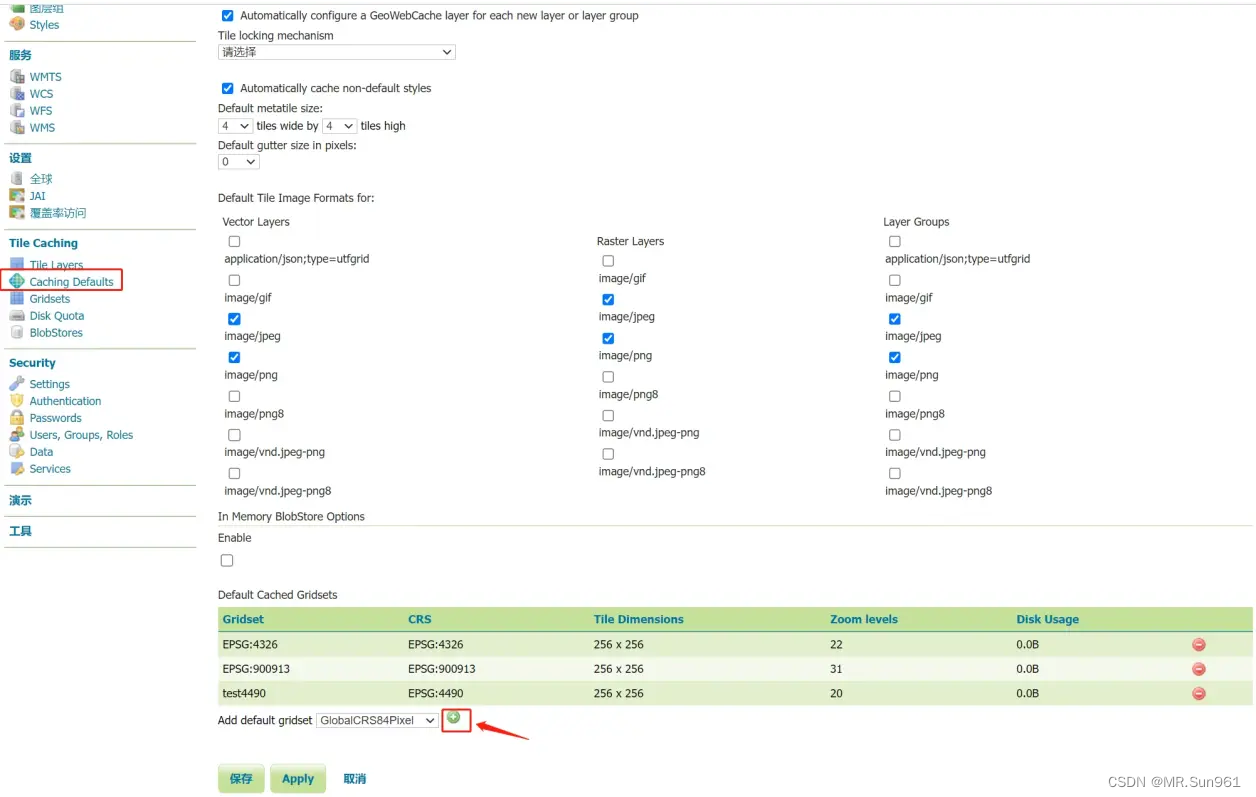Remove the test4490 gridset row
The width and height of the screenshot is (1256, 797).
[x=1199, y=693]
